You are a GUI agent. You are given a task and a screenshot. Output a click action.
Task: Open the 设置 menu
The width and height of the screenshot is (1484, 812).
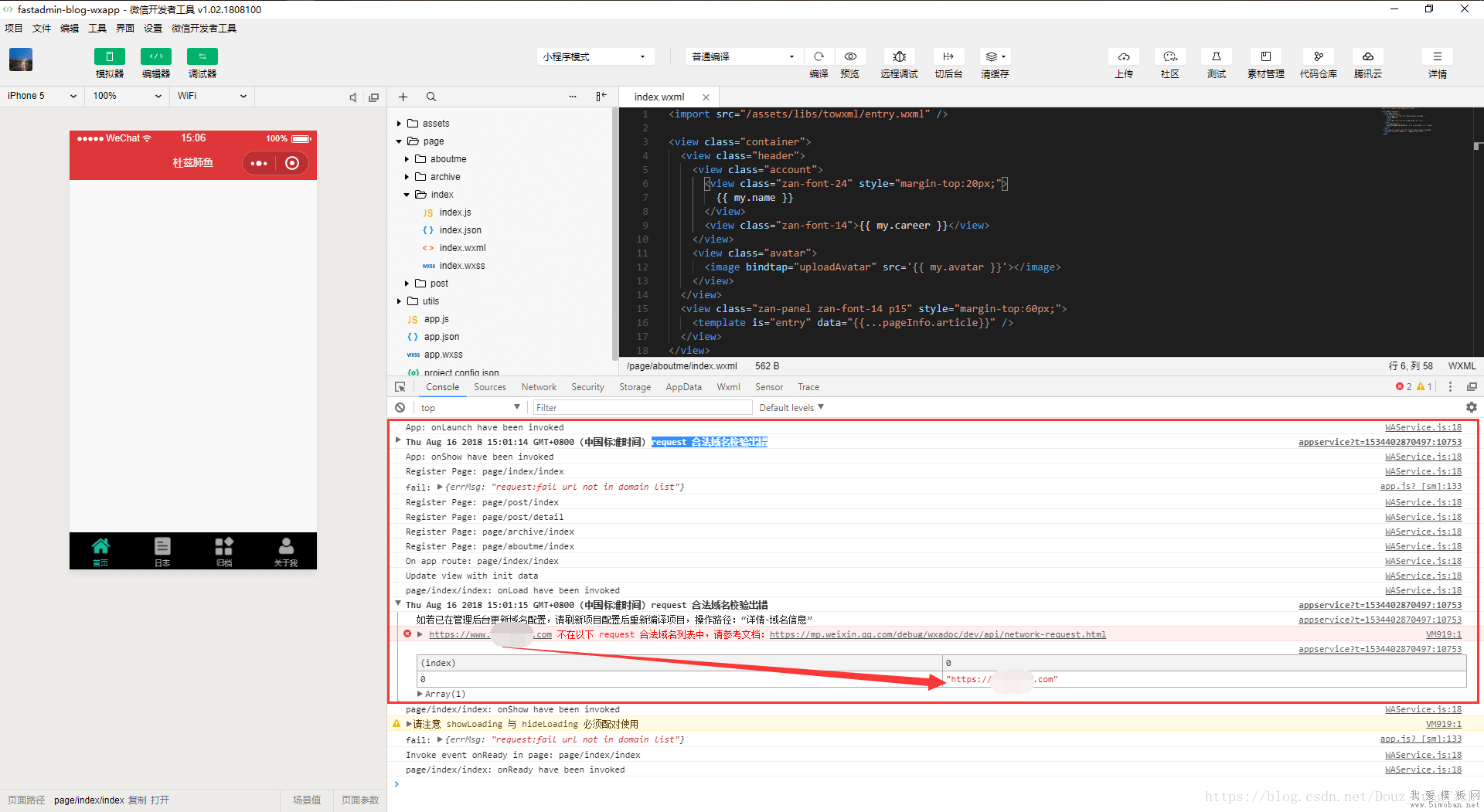[x=152, y=29]
